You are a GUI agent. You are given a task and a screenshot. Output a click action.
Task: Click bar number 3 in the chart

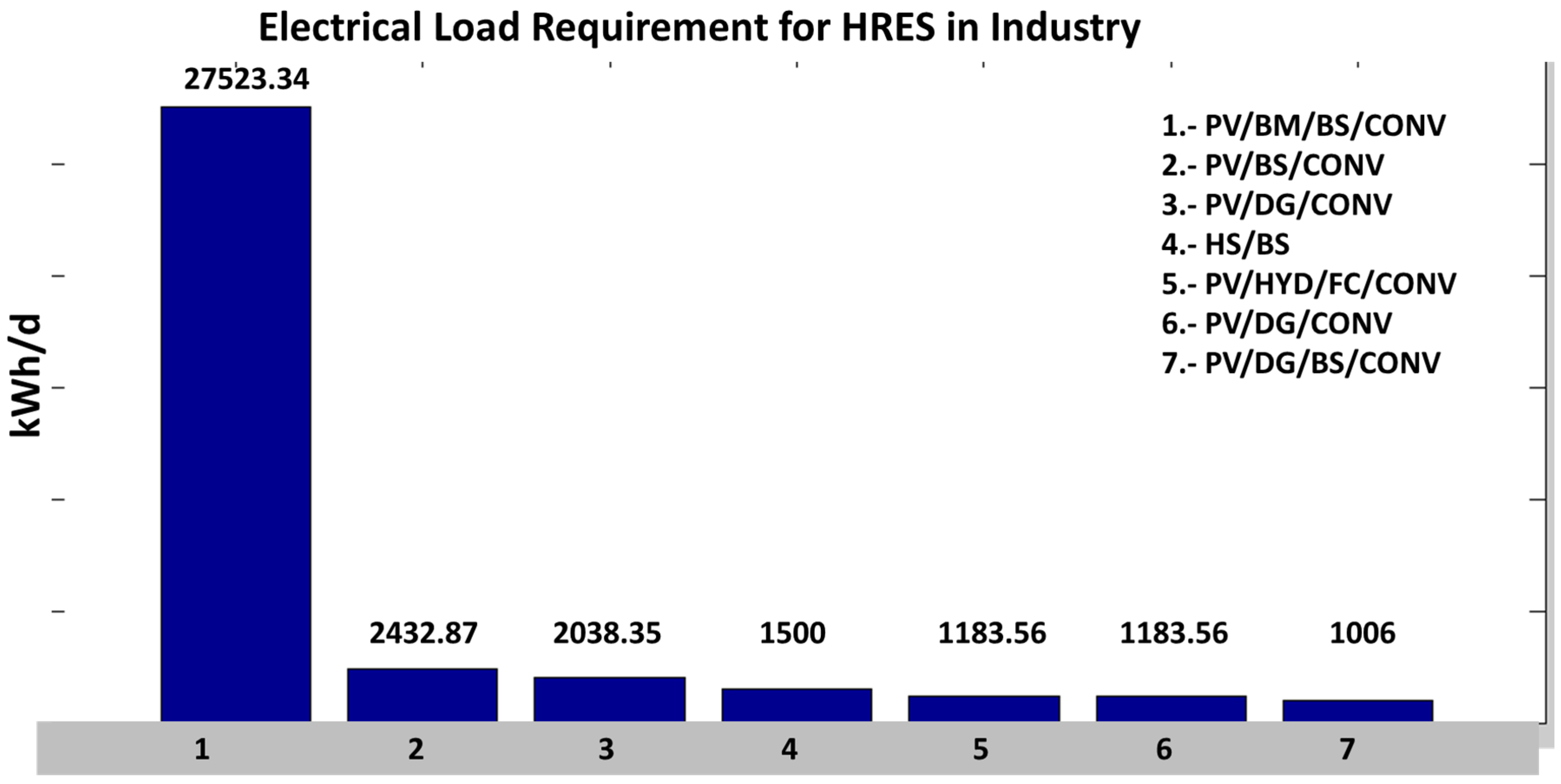(x=609, y=699)
